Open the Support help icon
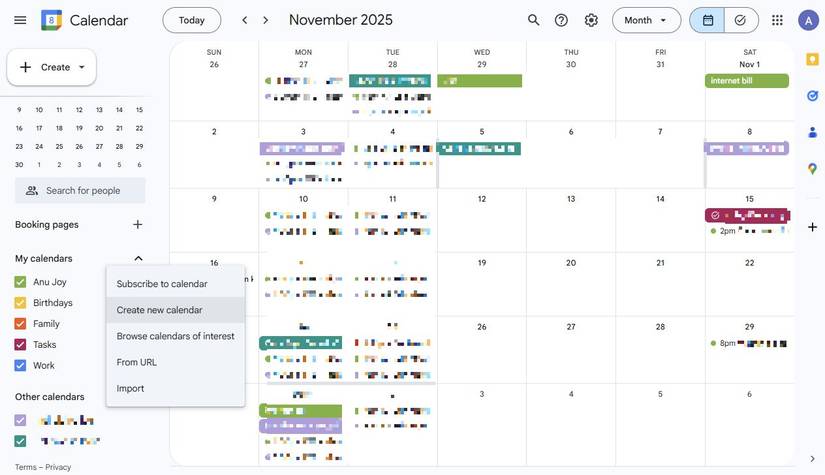The width and height of the screenshot is (825, 475). pos(562,20)
